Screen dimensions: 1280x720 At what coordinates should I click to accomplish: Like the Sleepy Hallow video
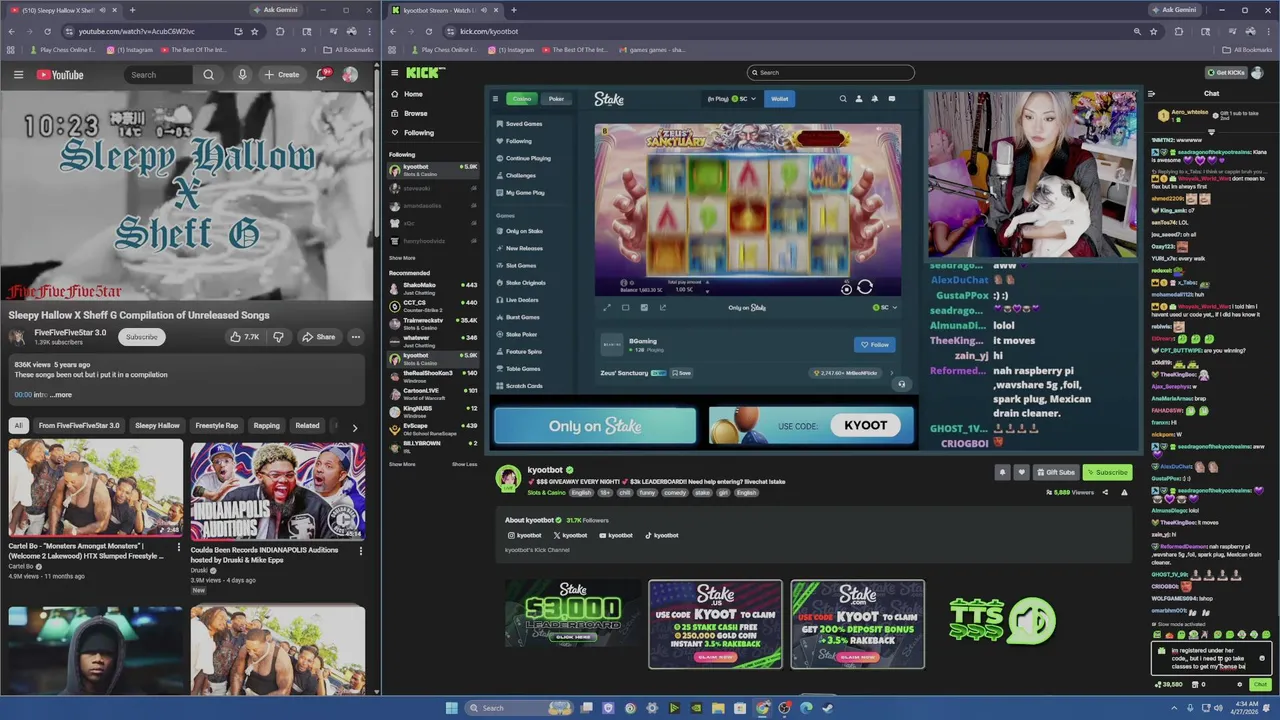(x=245, y=337)
